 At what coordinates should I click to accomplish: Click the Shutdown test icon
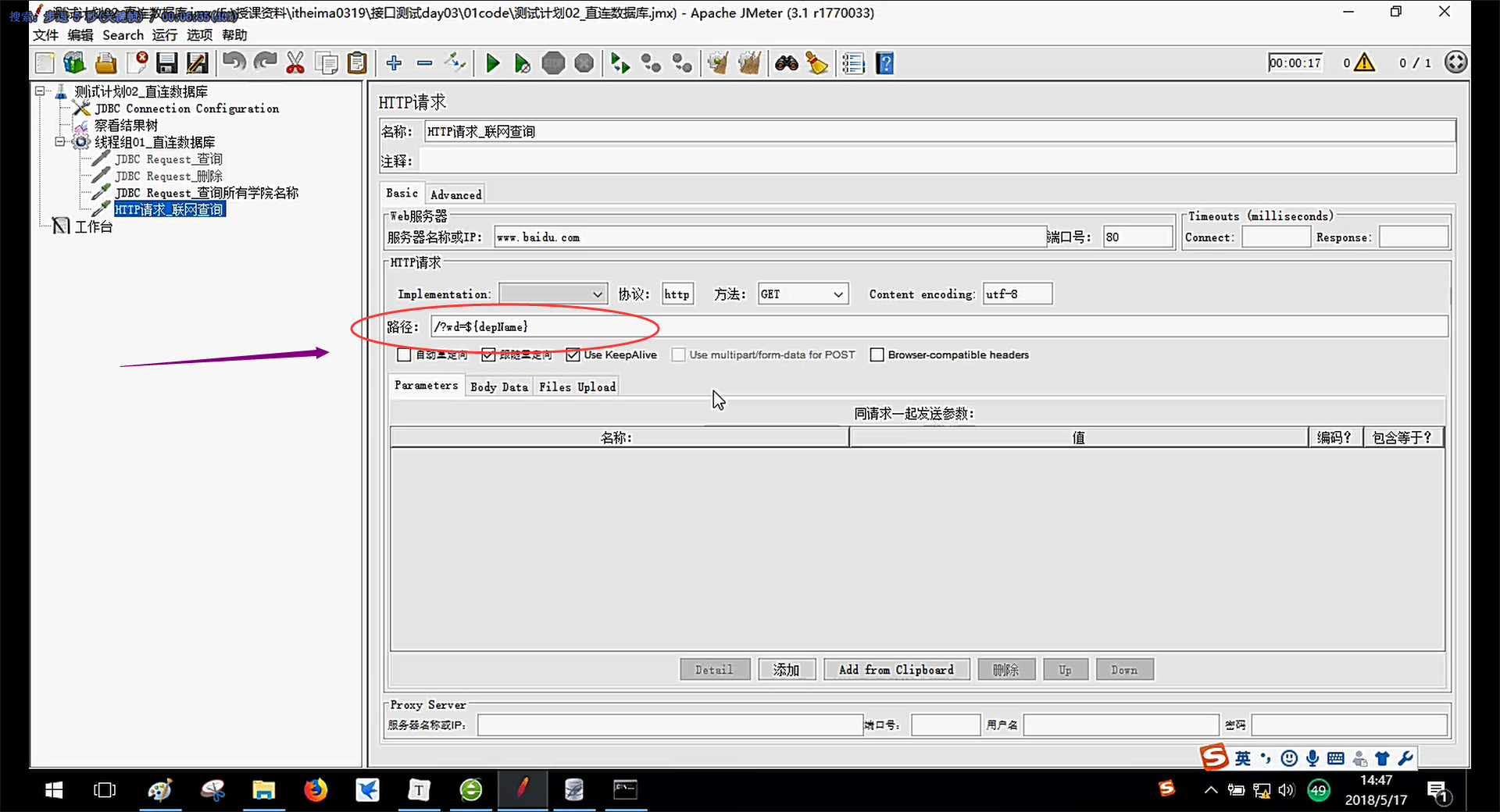pyautogui.click(x=584, y=63)
